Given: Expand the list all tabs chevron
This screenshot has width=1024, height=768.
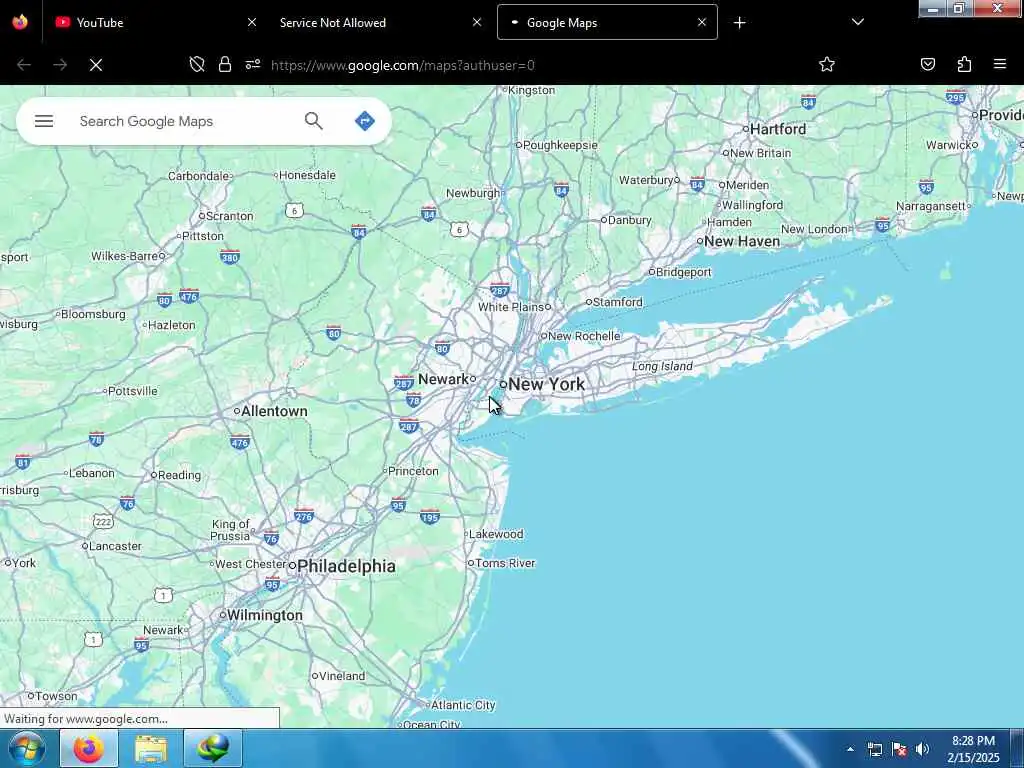Looking at the screenshot, I should (858, 22).
